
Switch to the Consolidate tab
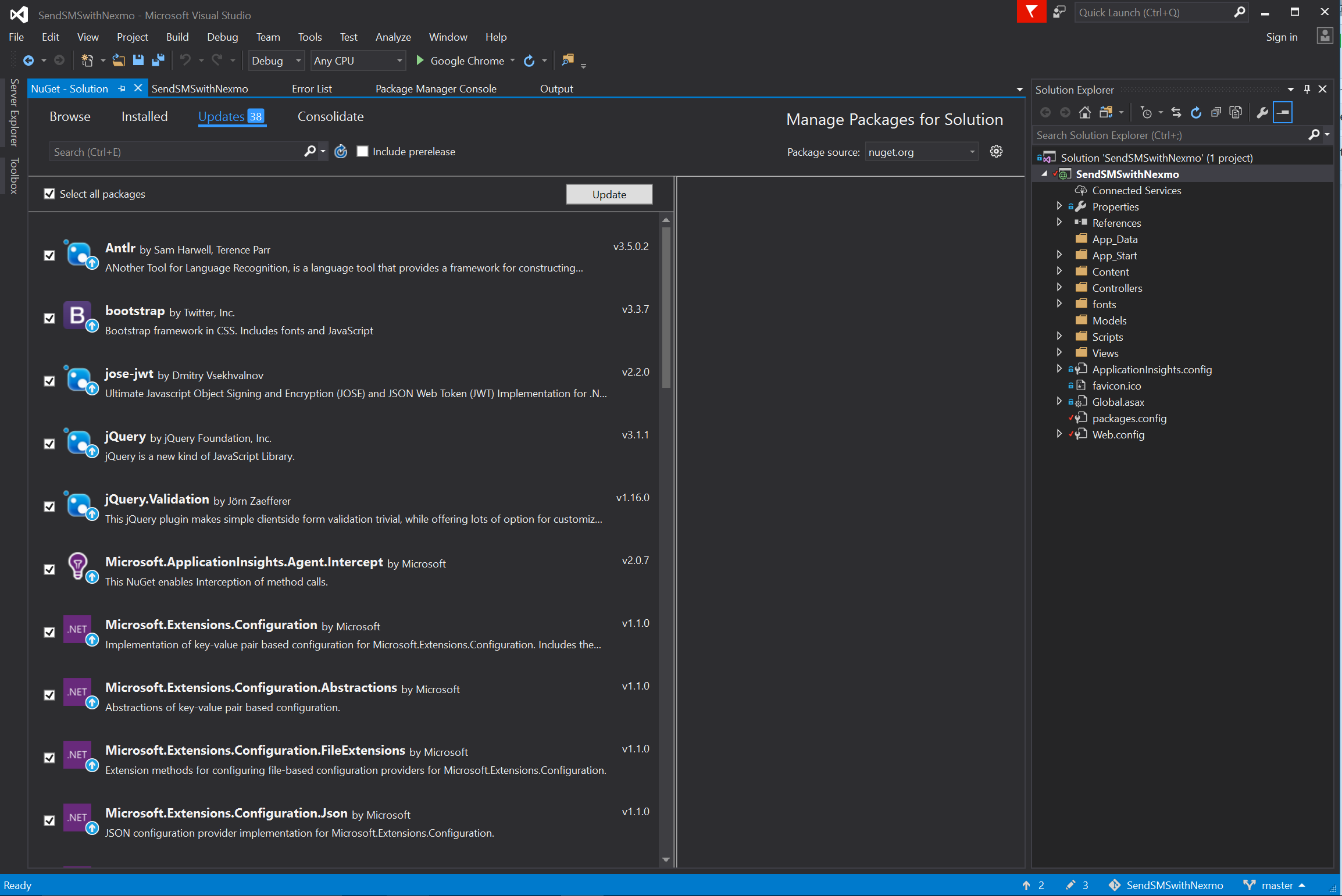click(x=330, y=116)
